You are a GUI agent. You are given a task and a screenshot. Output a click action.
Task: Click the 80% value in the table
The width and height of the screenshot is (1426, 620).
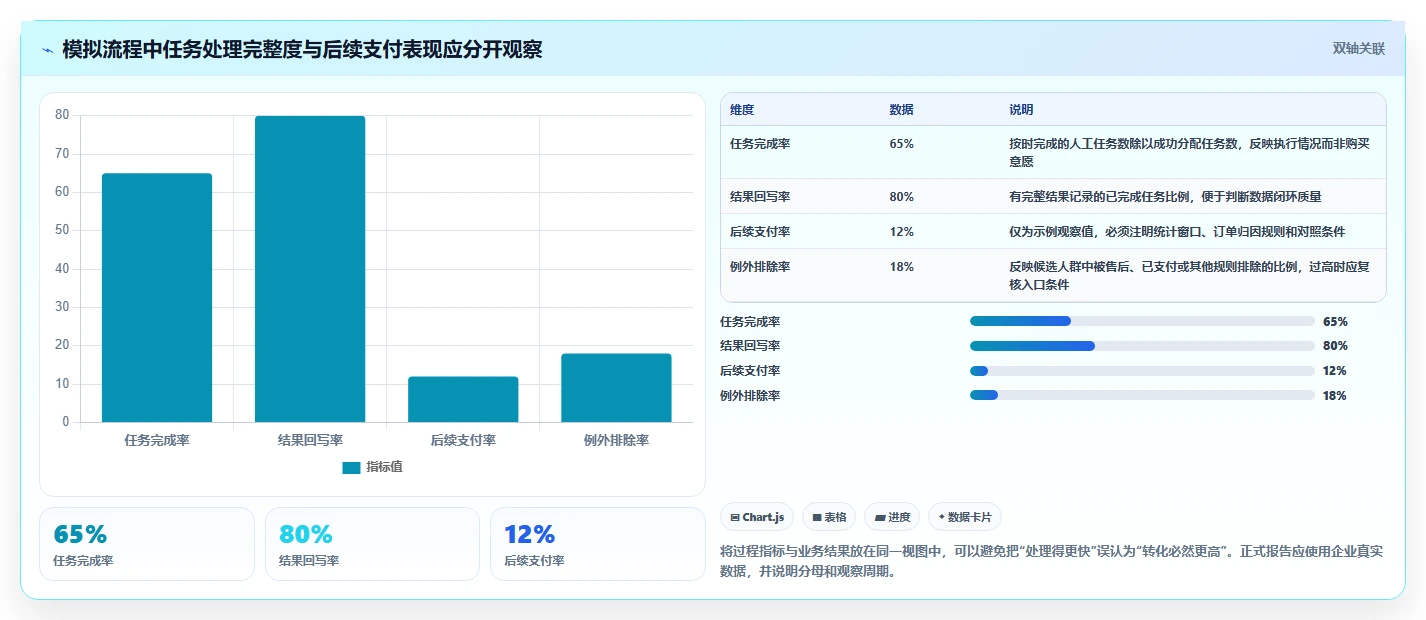pos(901,197)
